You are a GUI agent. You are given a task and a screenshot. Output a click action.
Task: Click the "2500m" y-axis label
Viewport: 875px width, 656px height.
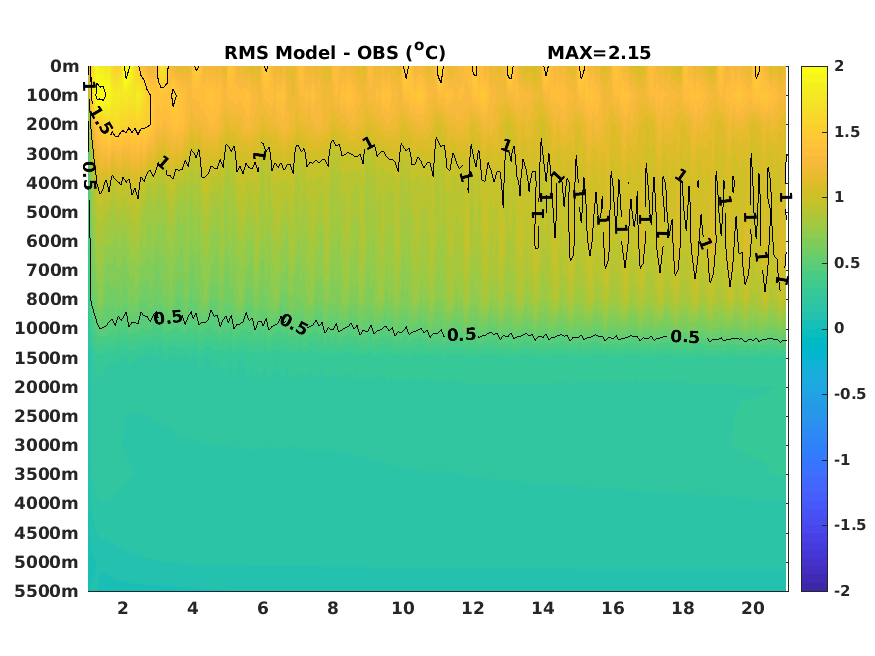(46, 416)
